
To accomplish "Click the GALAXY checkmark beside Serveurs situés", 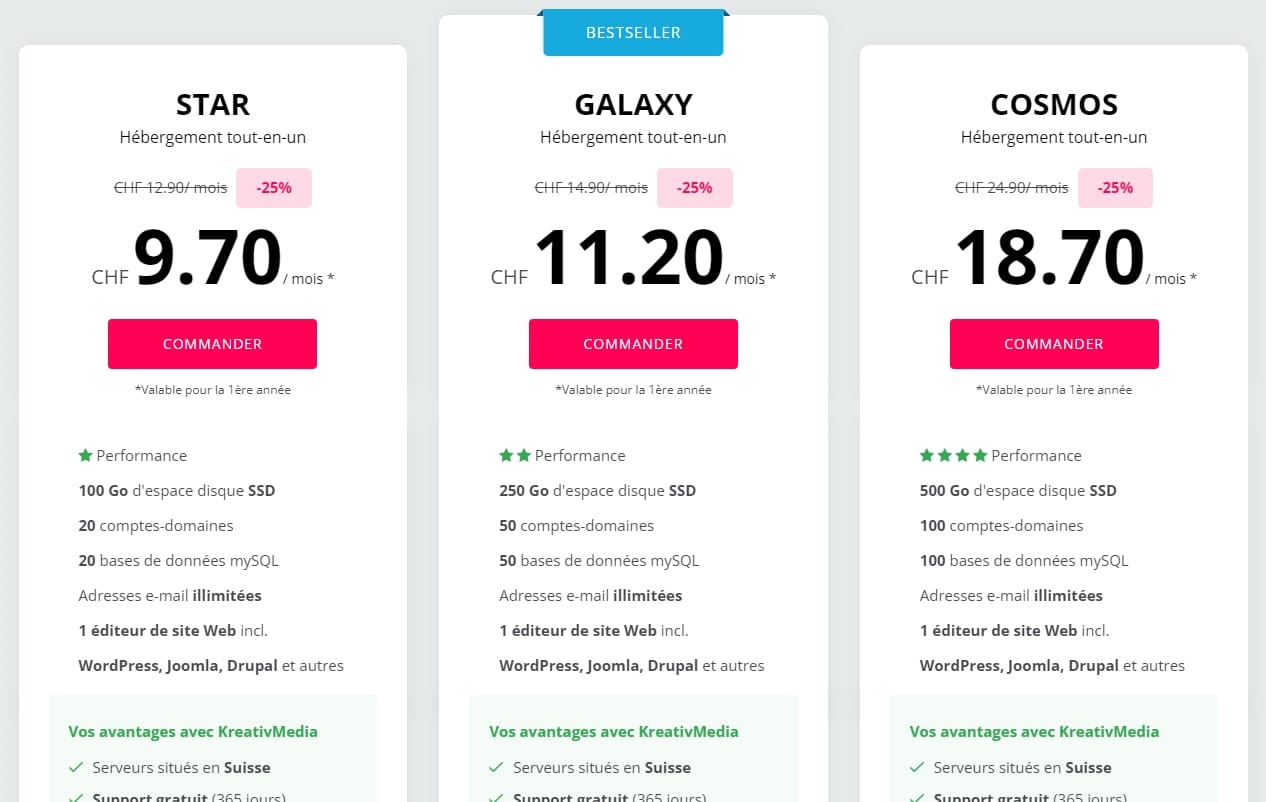I will pyautogui.click(x=496, y=768).
